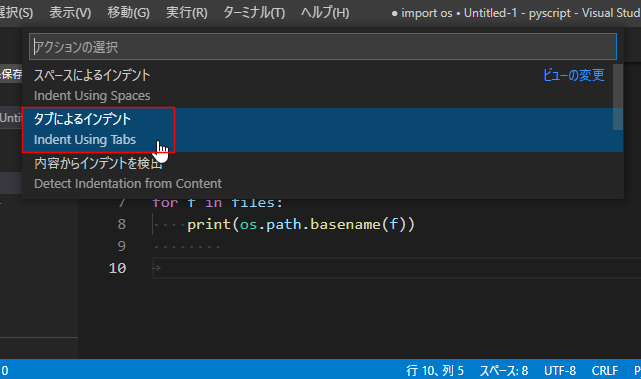The width and height of the screenshot is (641, 379).
Task: Open the ヘルプ(H) menu
Action: (325, 13)
